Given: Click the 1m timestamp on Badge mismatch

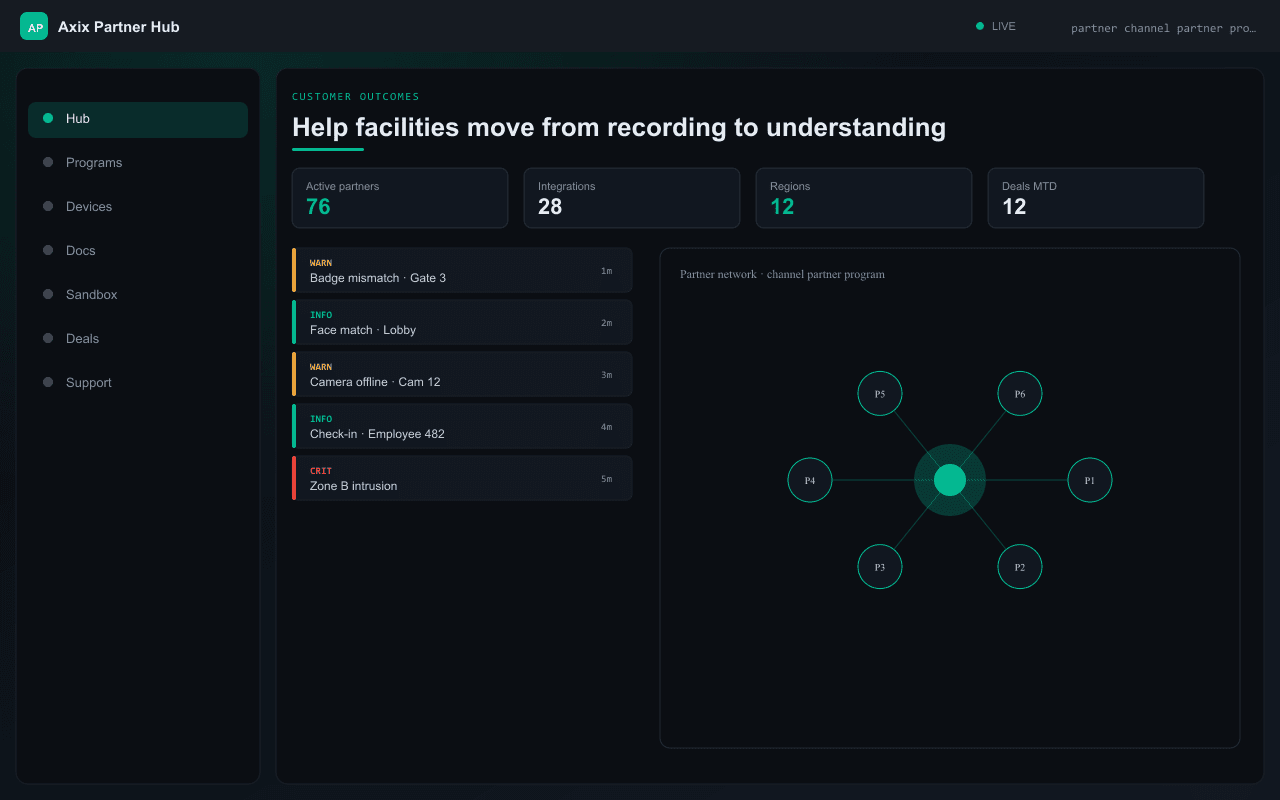Looking at the screenshot, I should point(606,271).
